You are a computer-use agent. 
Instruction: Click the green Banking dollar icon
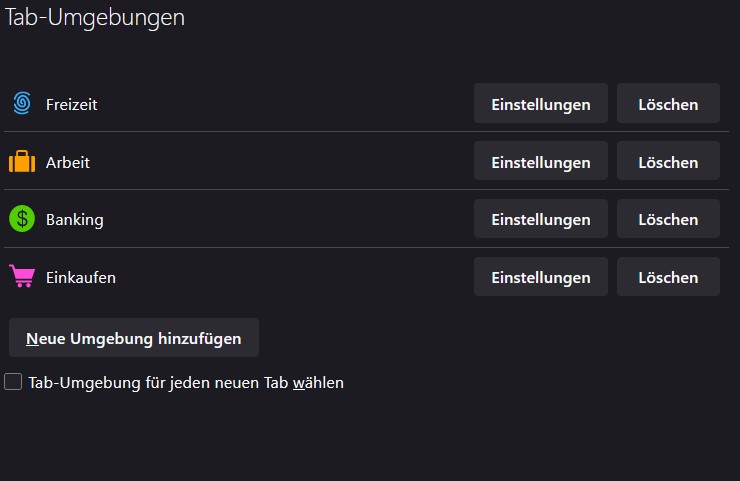22,219
